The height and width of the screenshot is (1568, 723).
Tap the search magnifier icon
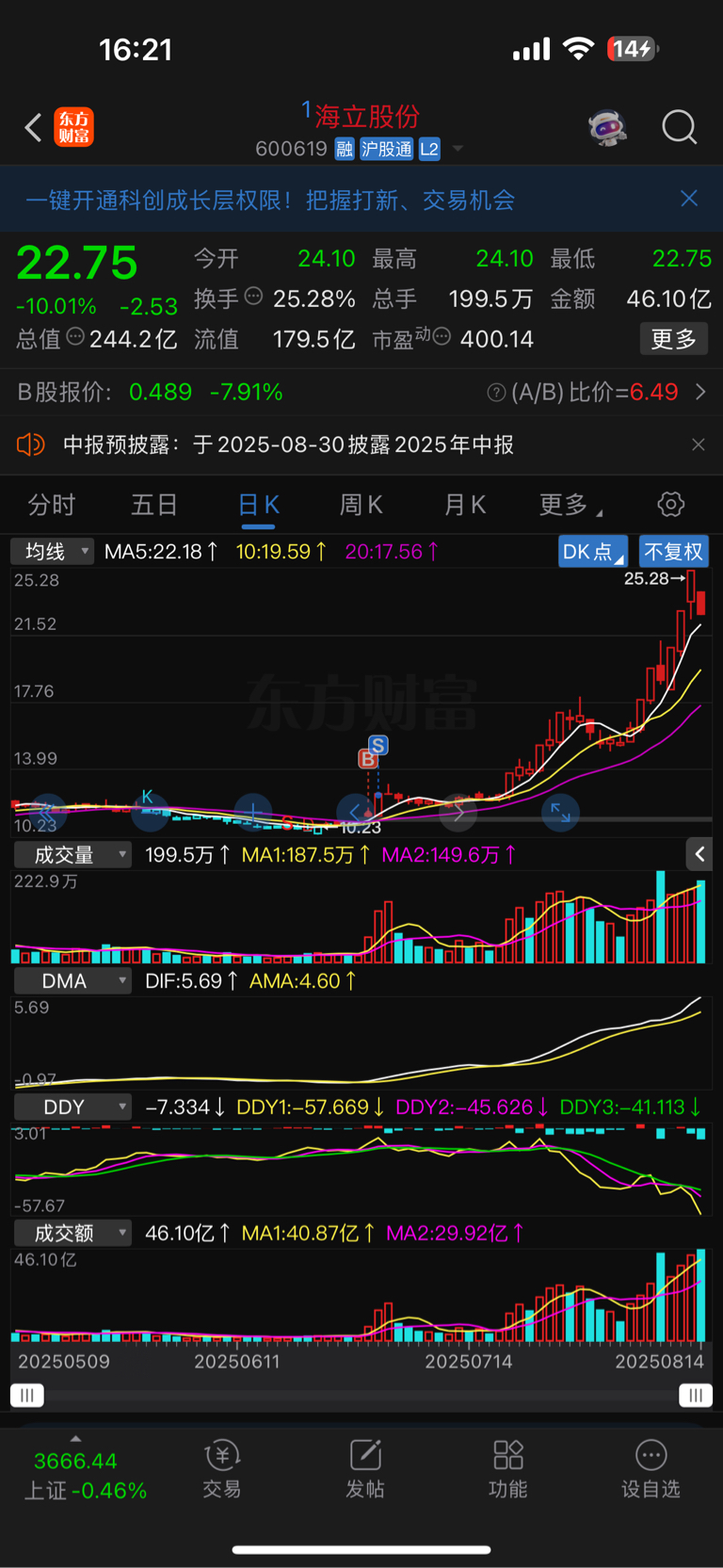tap(679, 127)
